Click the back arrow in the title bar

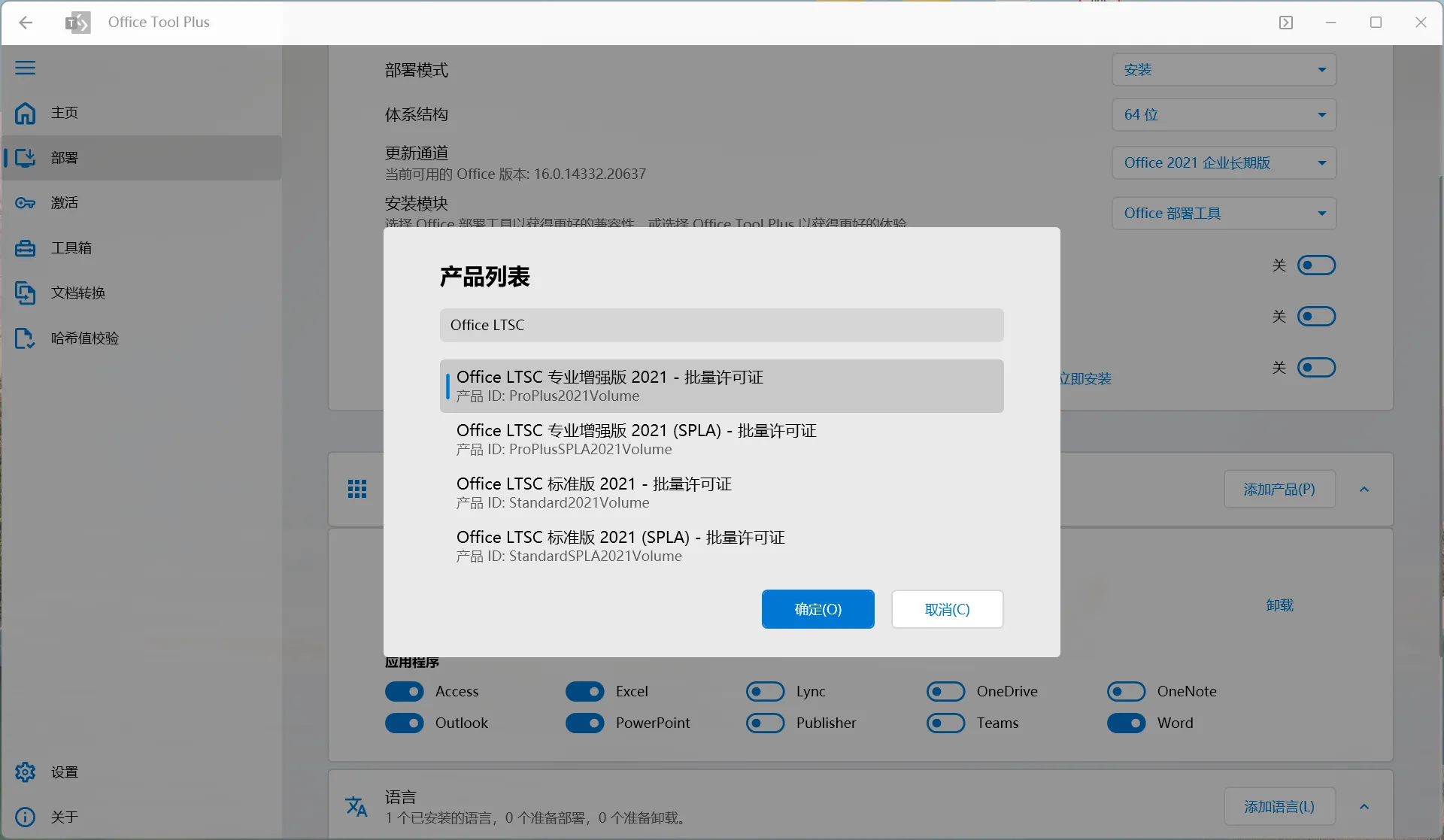[26, 22]
